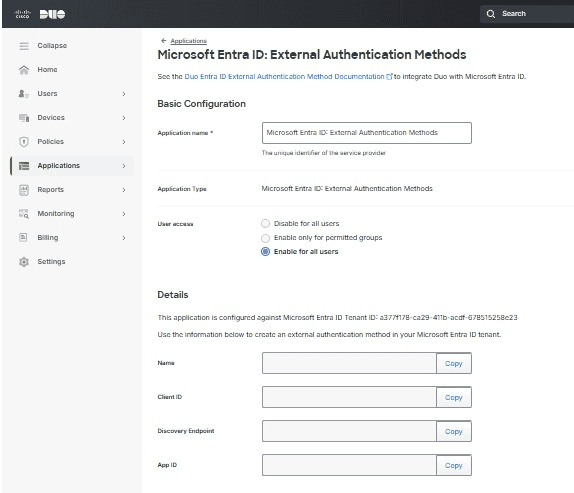Go back via Applications breadcrumb link
The image size is (574, 493).
(x=189, y=41)
